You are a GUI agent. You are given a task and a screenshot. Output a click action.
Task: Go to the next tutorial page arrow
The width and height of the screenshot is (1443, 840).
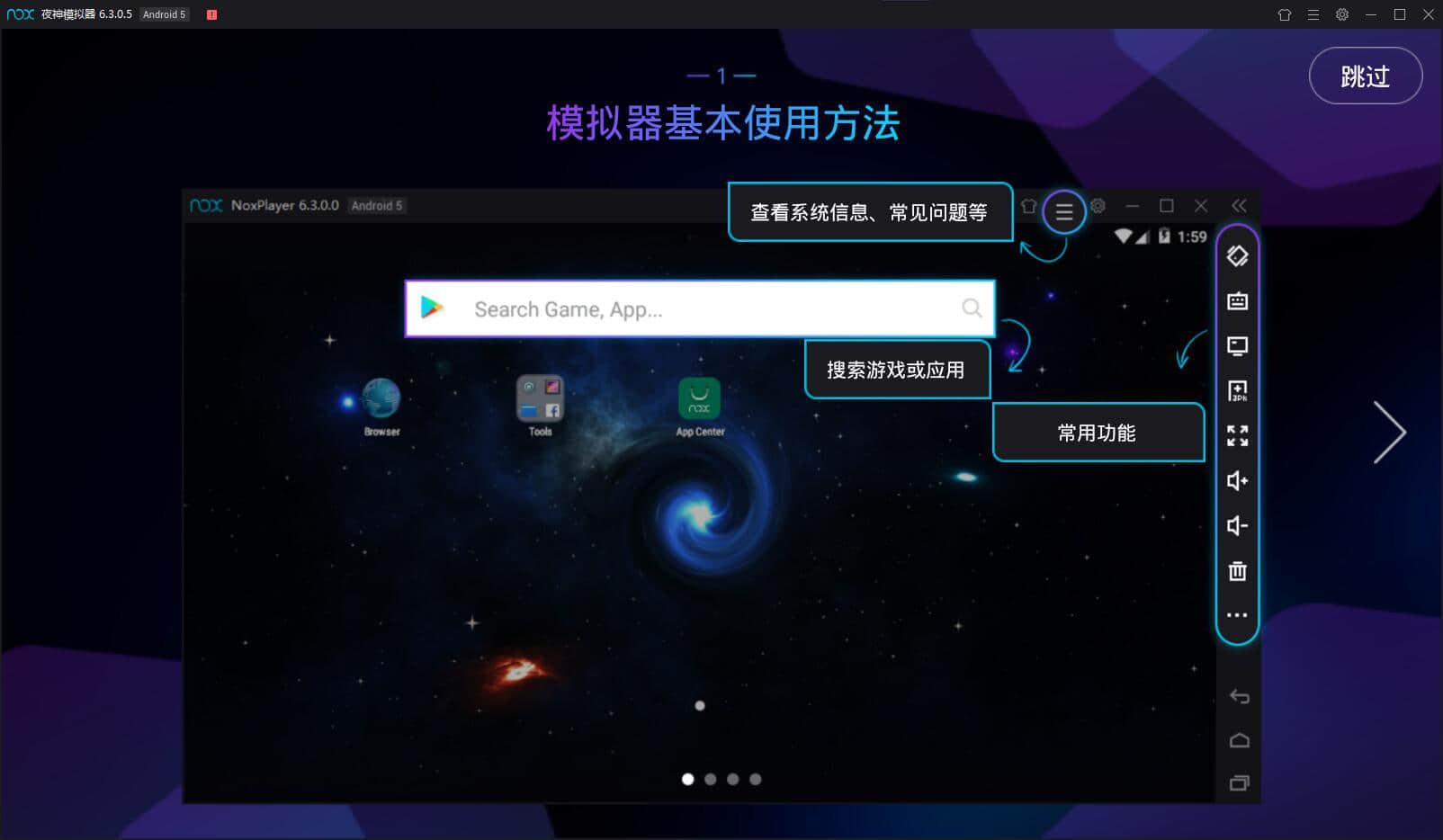click(x=1389, y=433)
